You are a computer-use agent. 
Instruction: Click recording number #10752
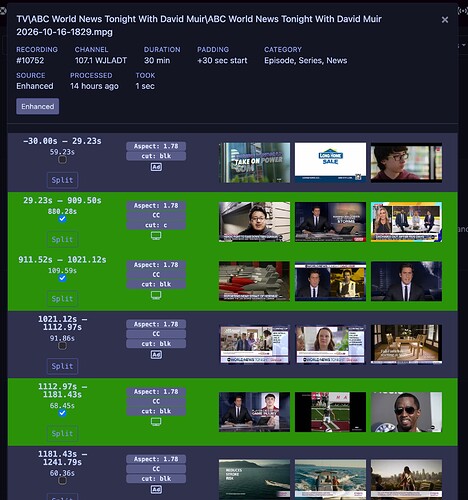pyautogui.click(x=30, y=61)
